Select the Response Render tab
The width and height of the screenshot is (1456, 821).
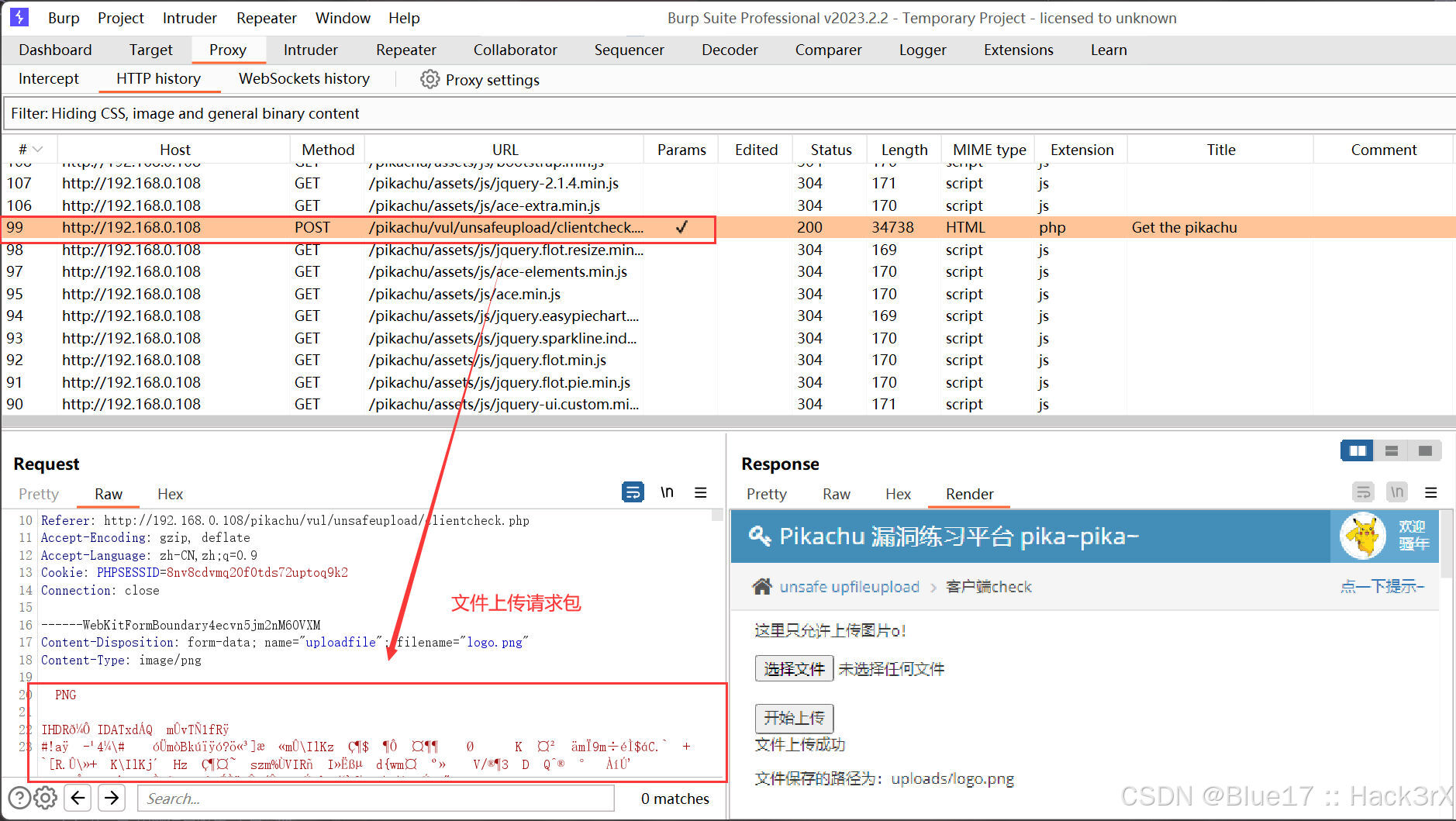click(x=969, y=494)
